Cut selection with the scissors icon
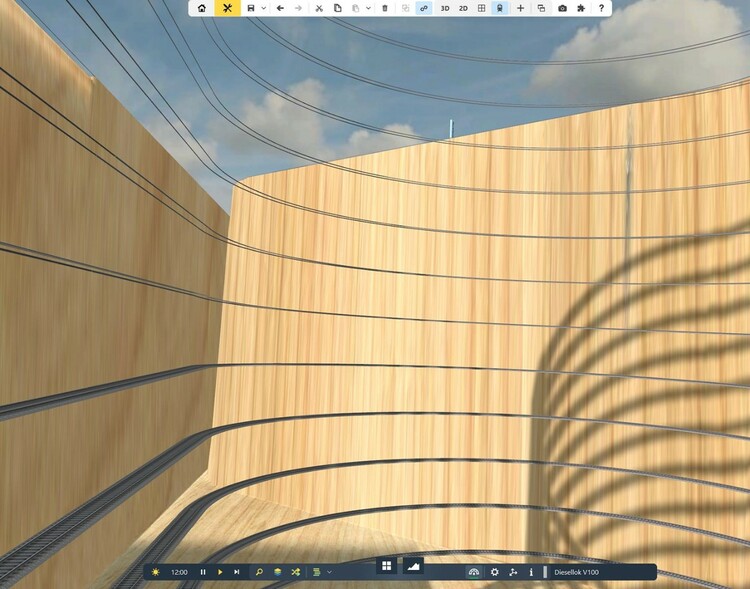Image resolution: width=750 pixels, height=589 pixels. click(319, 8)
